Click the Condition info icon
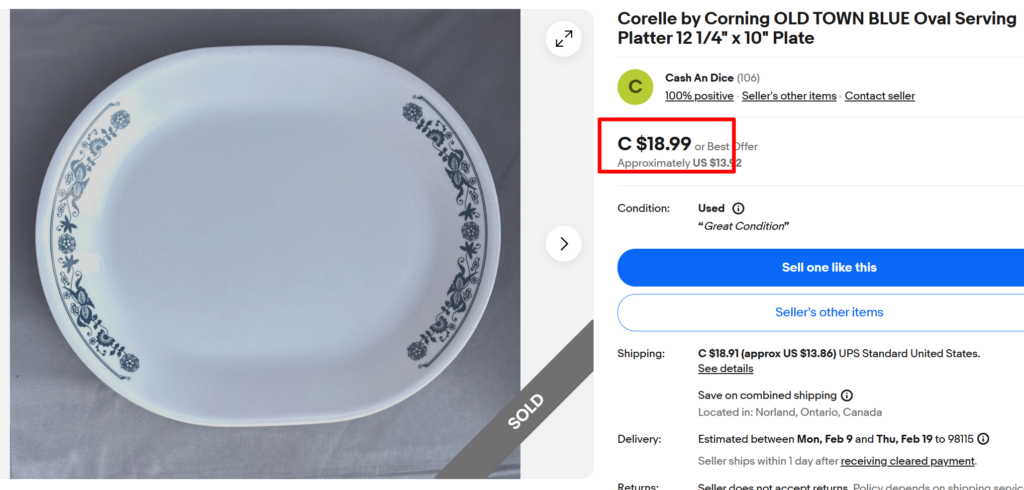Image resolution: width=1024 pixels, height=490 pixels. point(738,209)
